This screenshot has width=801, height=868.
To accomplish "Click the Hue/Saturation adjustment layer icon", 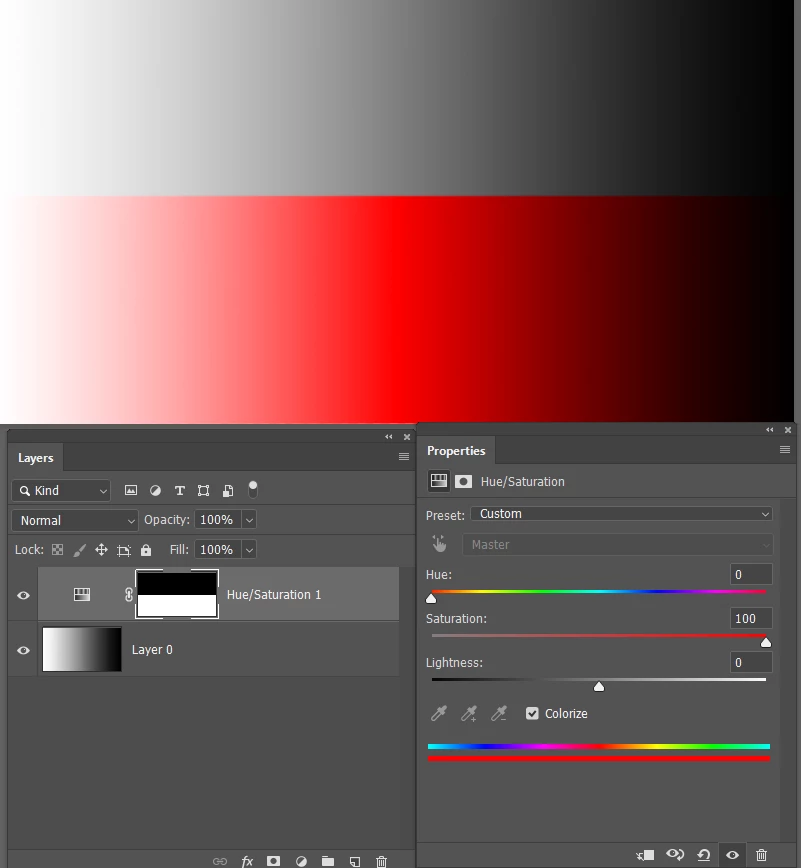I will pyautogui.click(x=82, y=595).
